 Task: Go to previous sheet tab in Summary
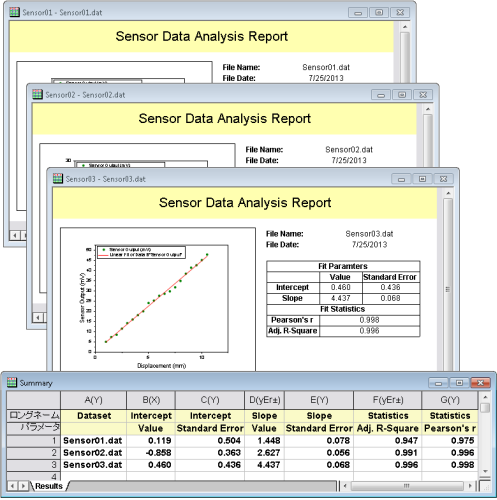tap(12, 486)
